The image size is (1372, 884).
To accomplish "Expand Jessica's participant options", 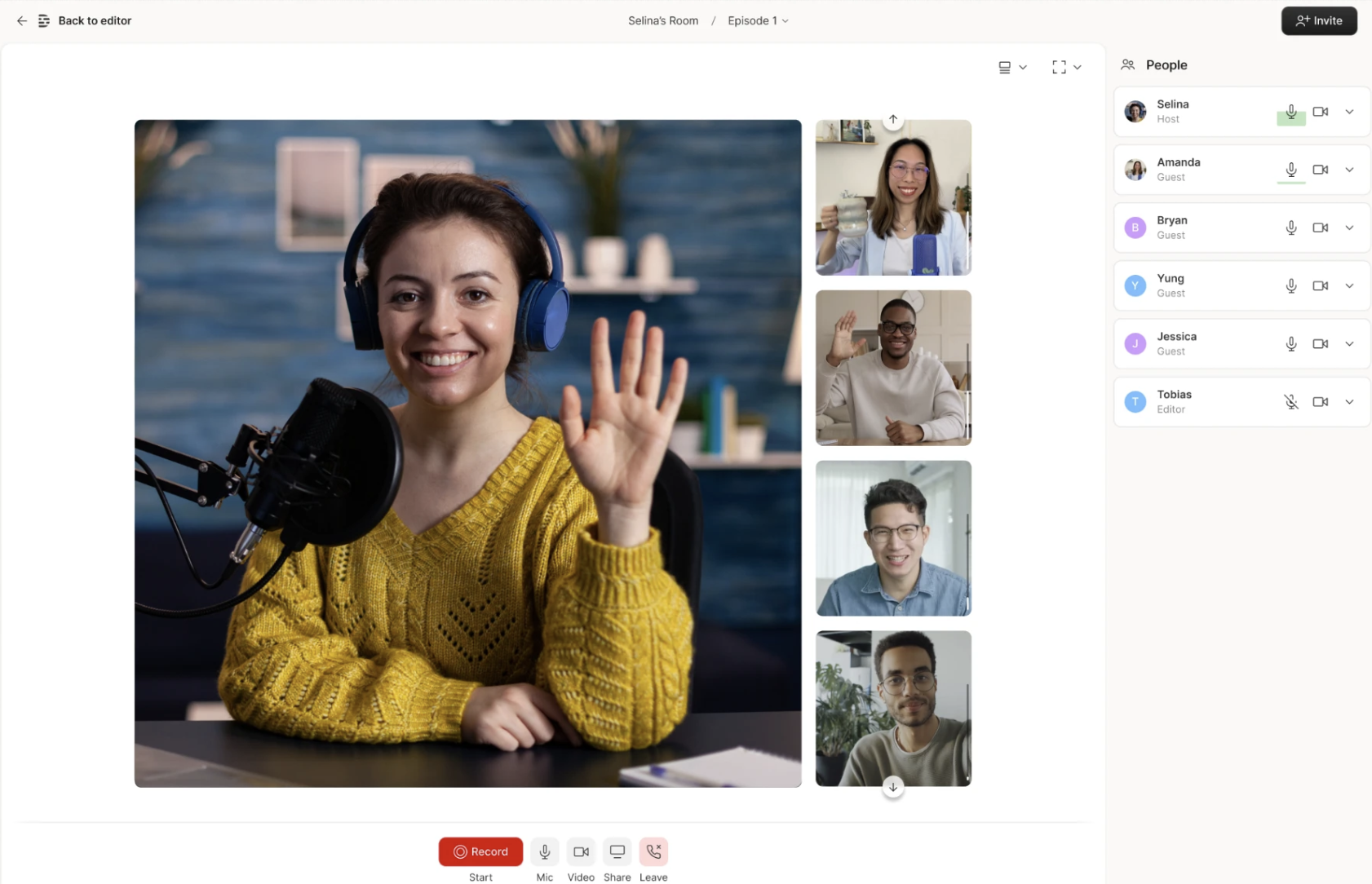I will tap(1349, 343).
